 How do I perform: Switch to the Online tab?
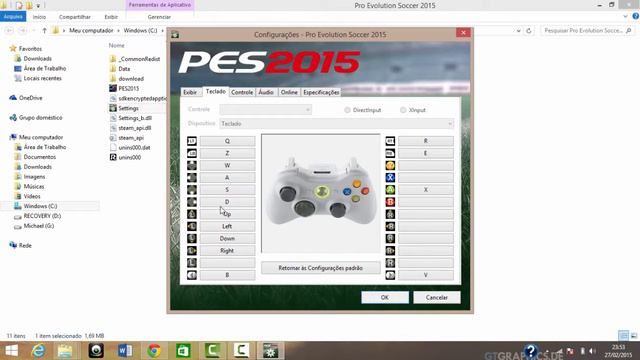289,92
